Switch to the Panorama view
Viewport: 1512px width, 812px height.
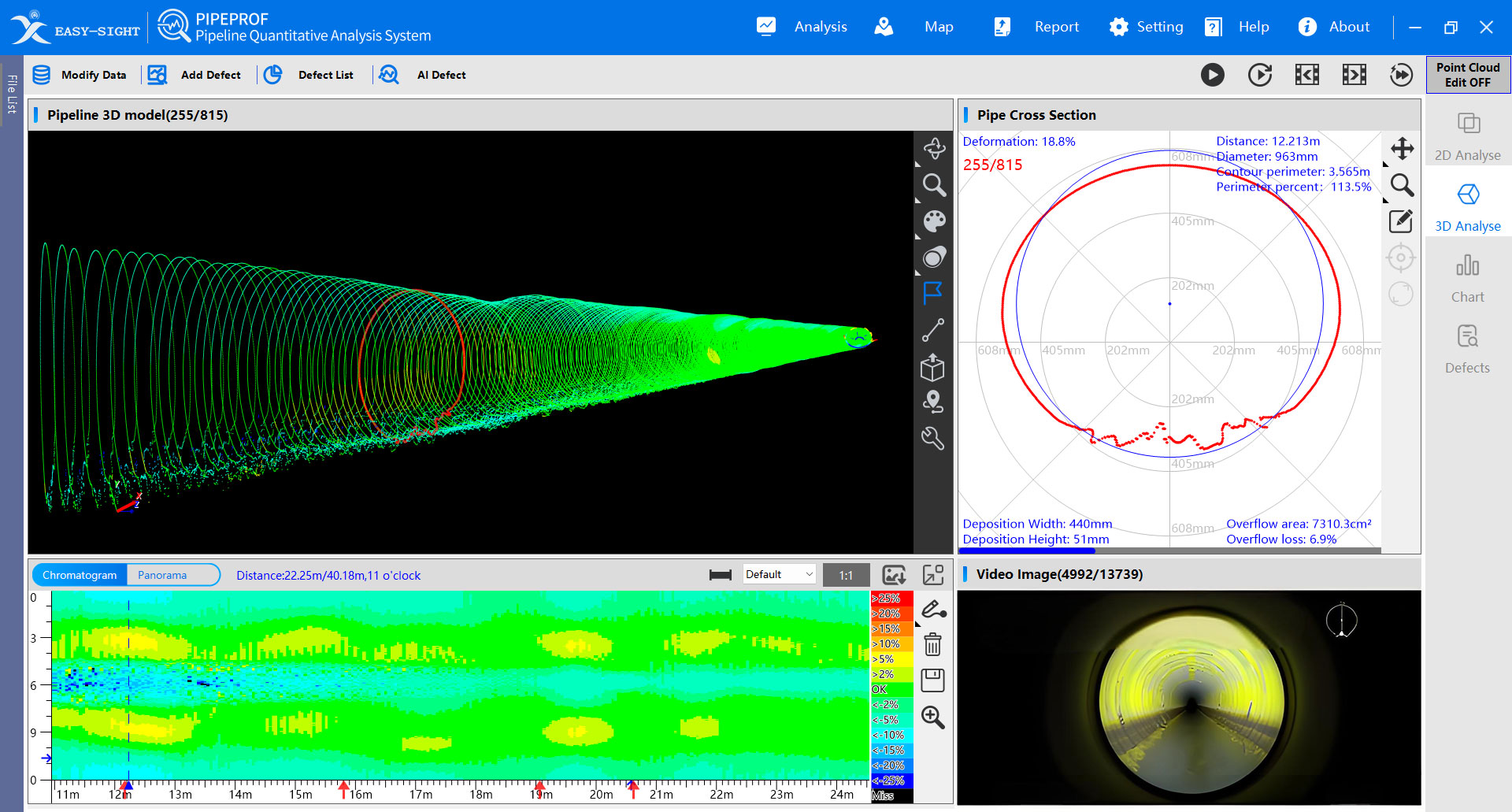point(162,575)
